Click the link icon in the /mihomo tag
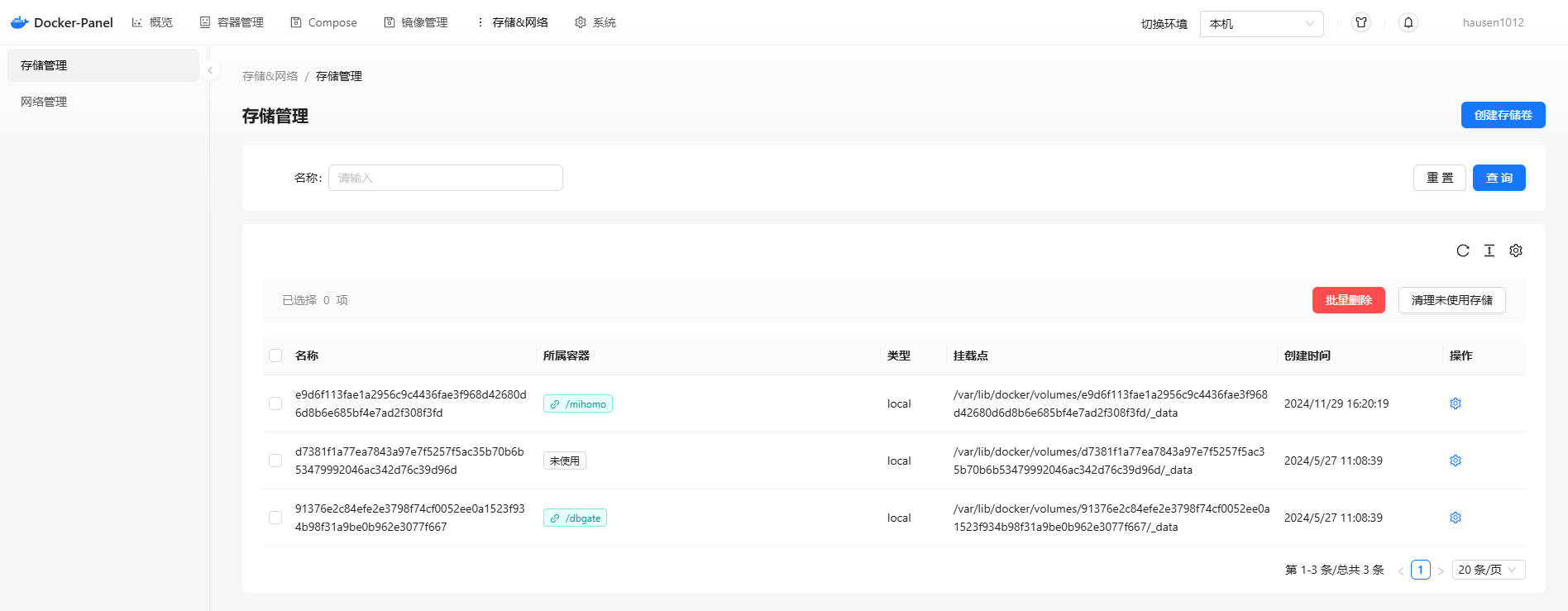Image resolution: width=1568 pixels, height=611 pixels. click(555, 404)
